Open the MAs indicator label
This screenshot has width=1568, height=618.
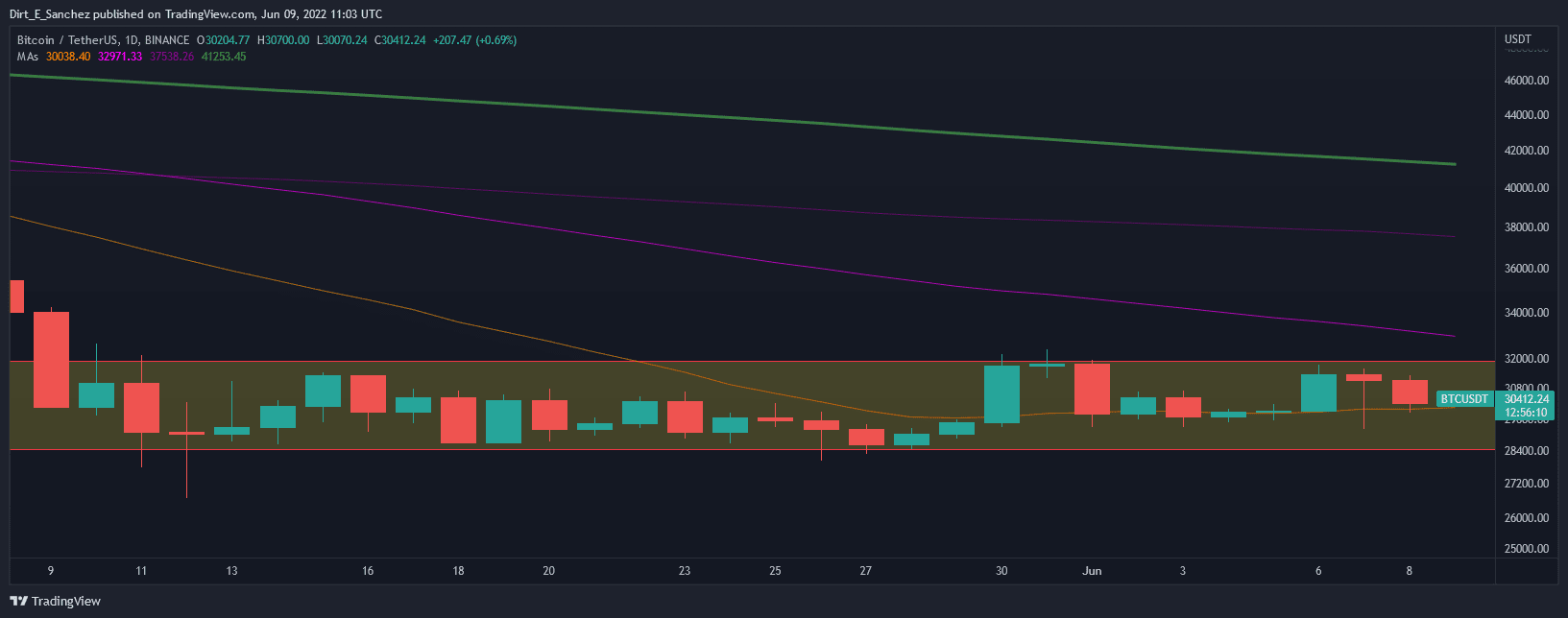coord(27,57)
